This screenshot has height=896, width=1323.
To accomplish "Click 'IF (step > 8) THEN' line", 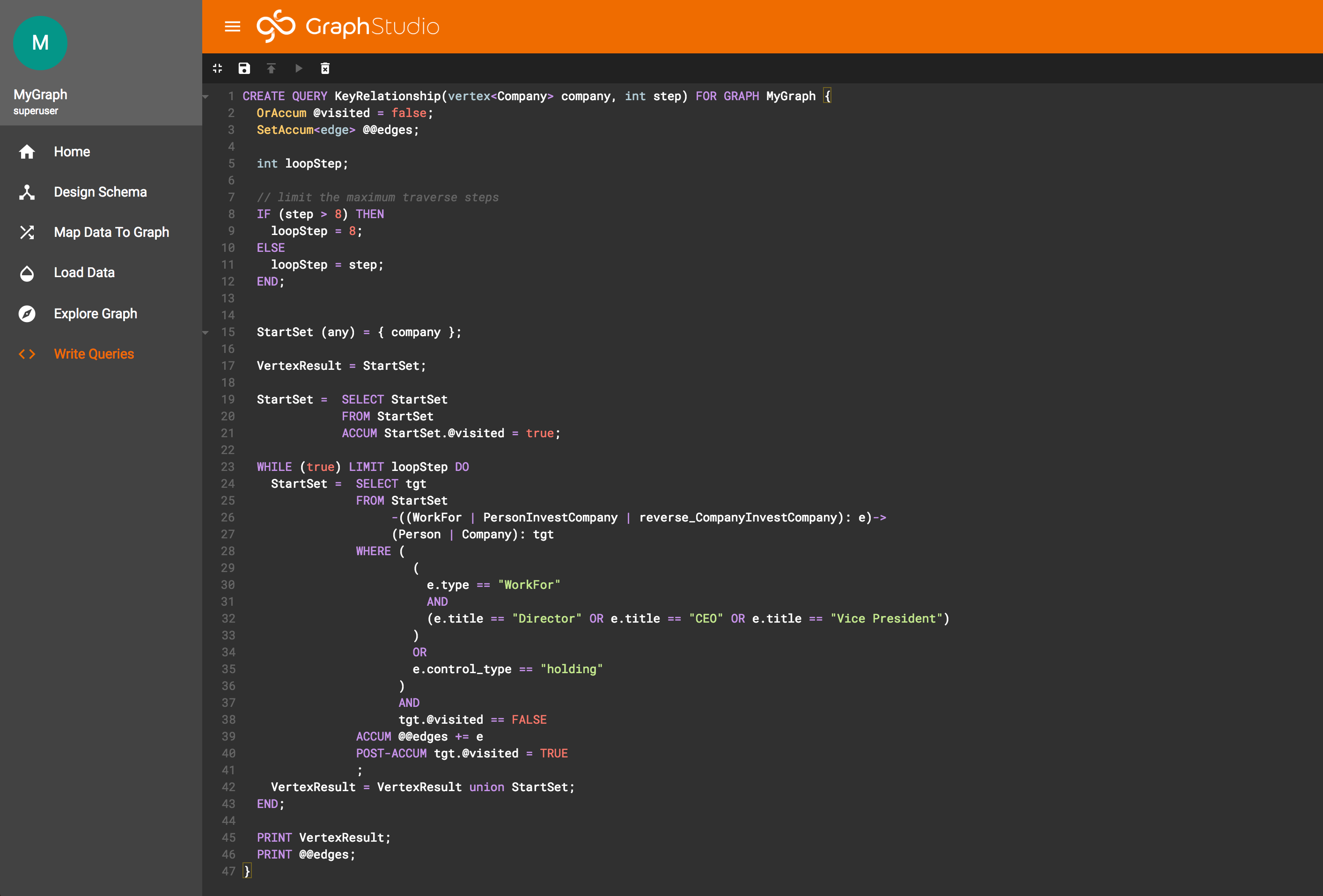I will coord(321,214).
